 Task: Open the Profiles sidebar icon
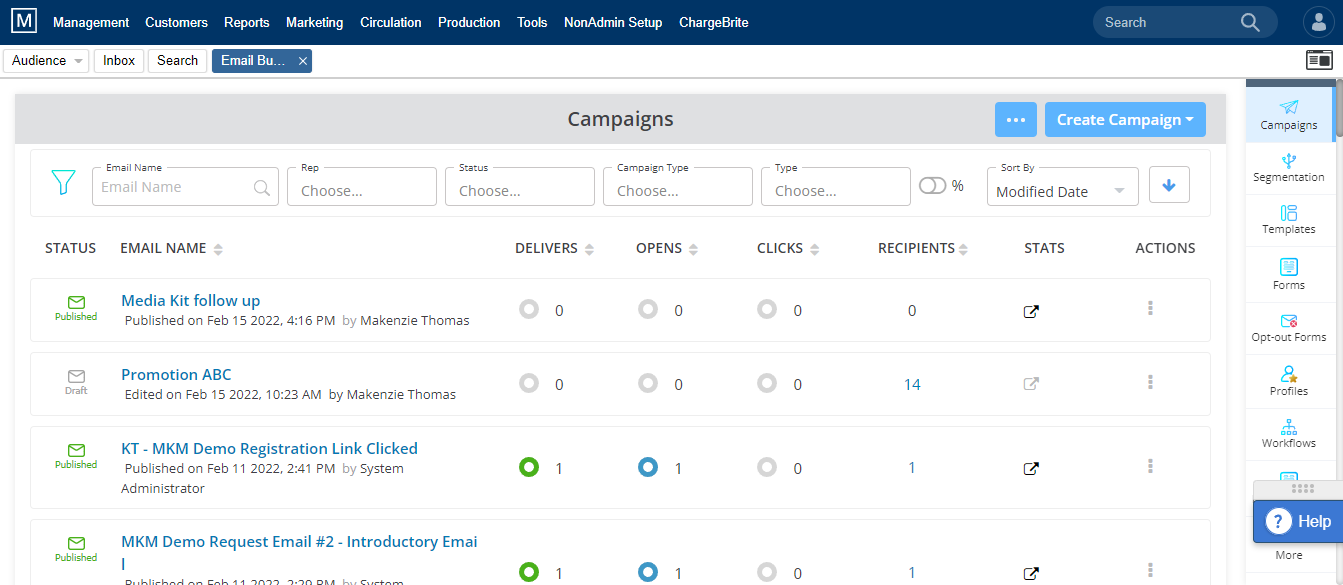coord(1289,381)
